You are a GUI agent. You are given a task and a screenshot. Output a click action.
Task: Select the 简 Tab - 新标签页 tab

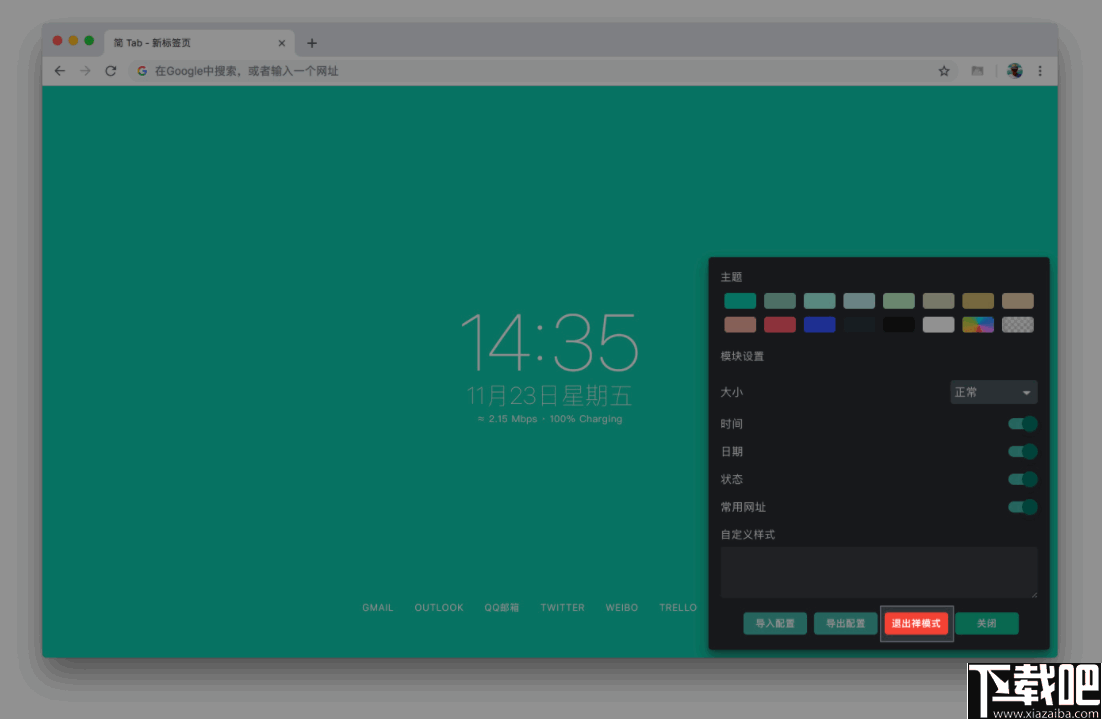[200, 43]
